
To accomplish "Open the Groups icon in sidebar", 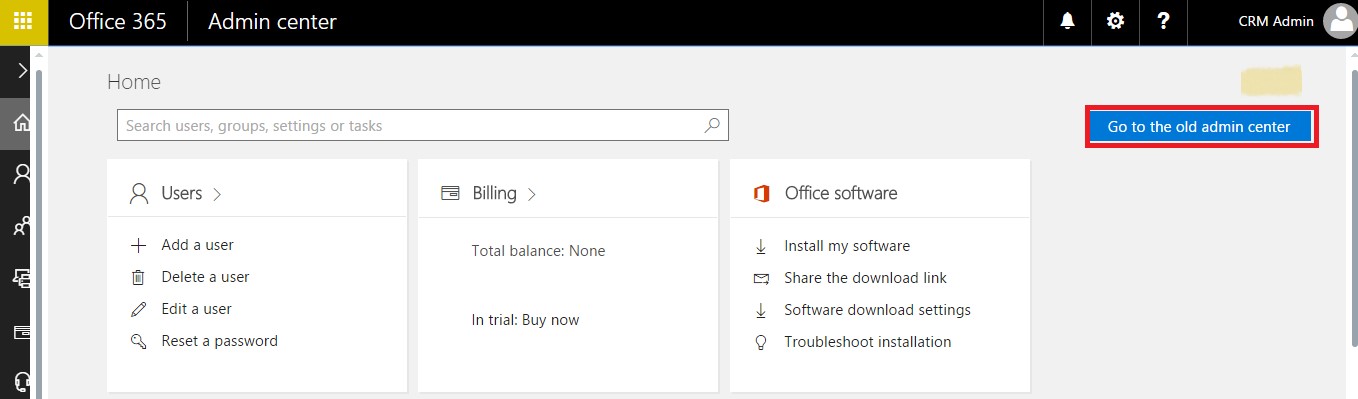I will (20, 227).
